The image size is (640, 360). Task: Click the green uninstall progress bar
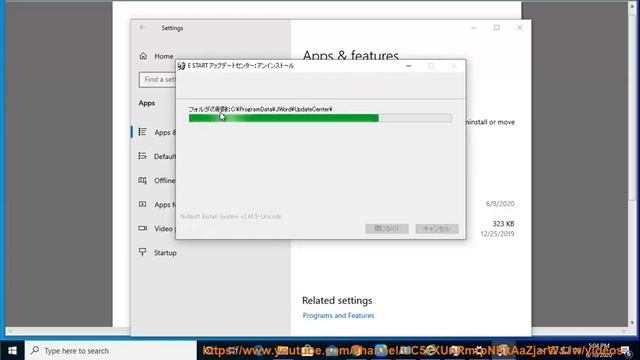[320, 118]
